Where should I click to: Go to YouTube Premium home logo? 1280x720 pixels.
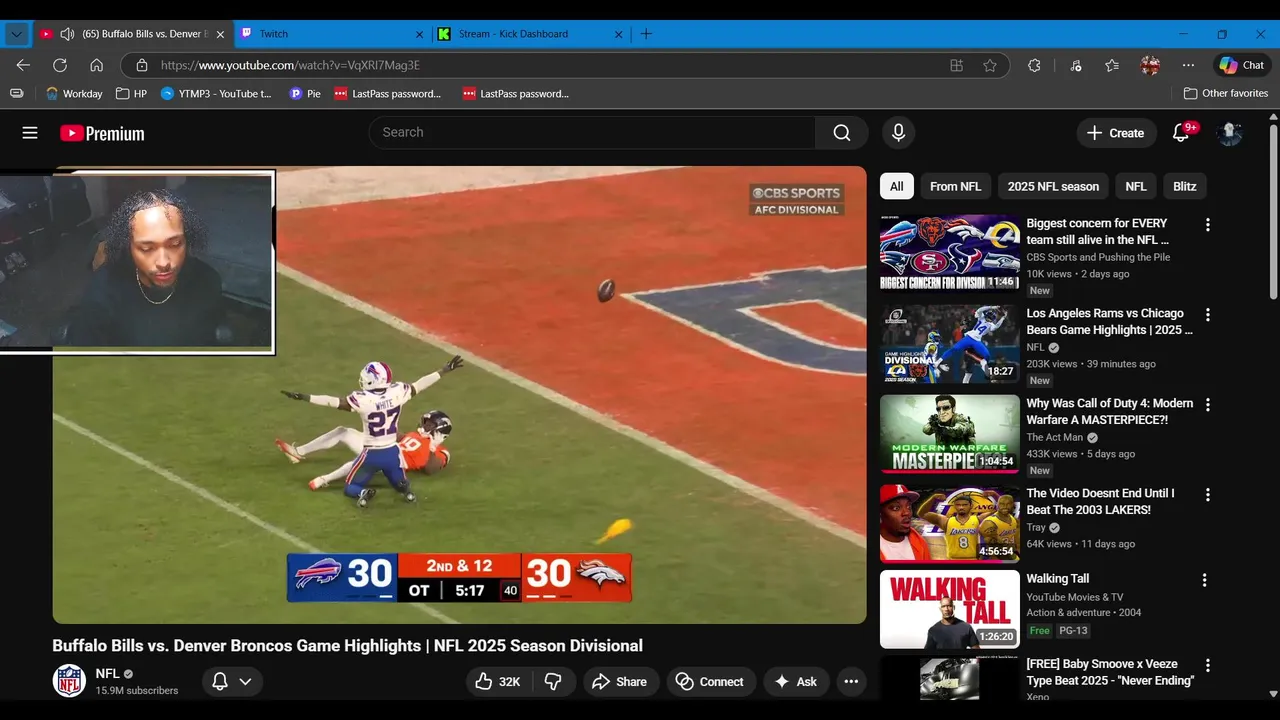coord(102,133)
